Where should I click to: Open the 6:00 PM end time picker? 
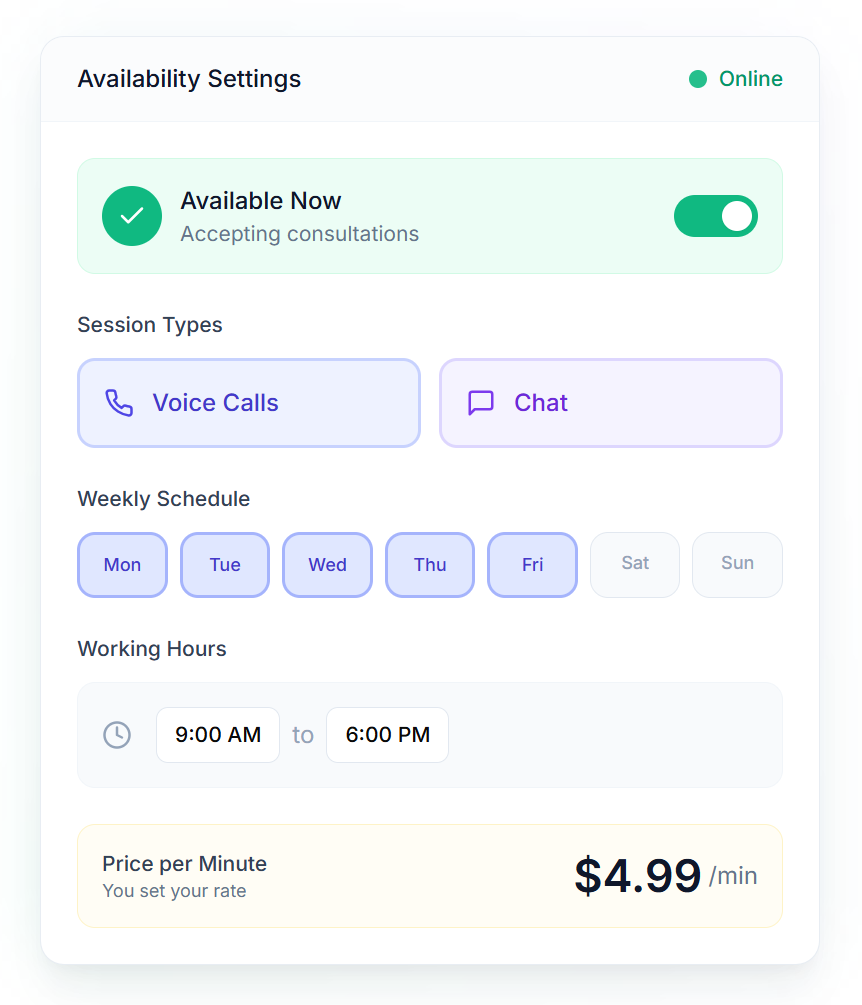coord(387,735)
